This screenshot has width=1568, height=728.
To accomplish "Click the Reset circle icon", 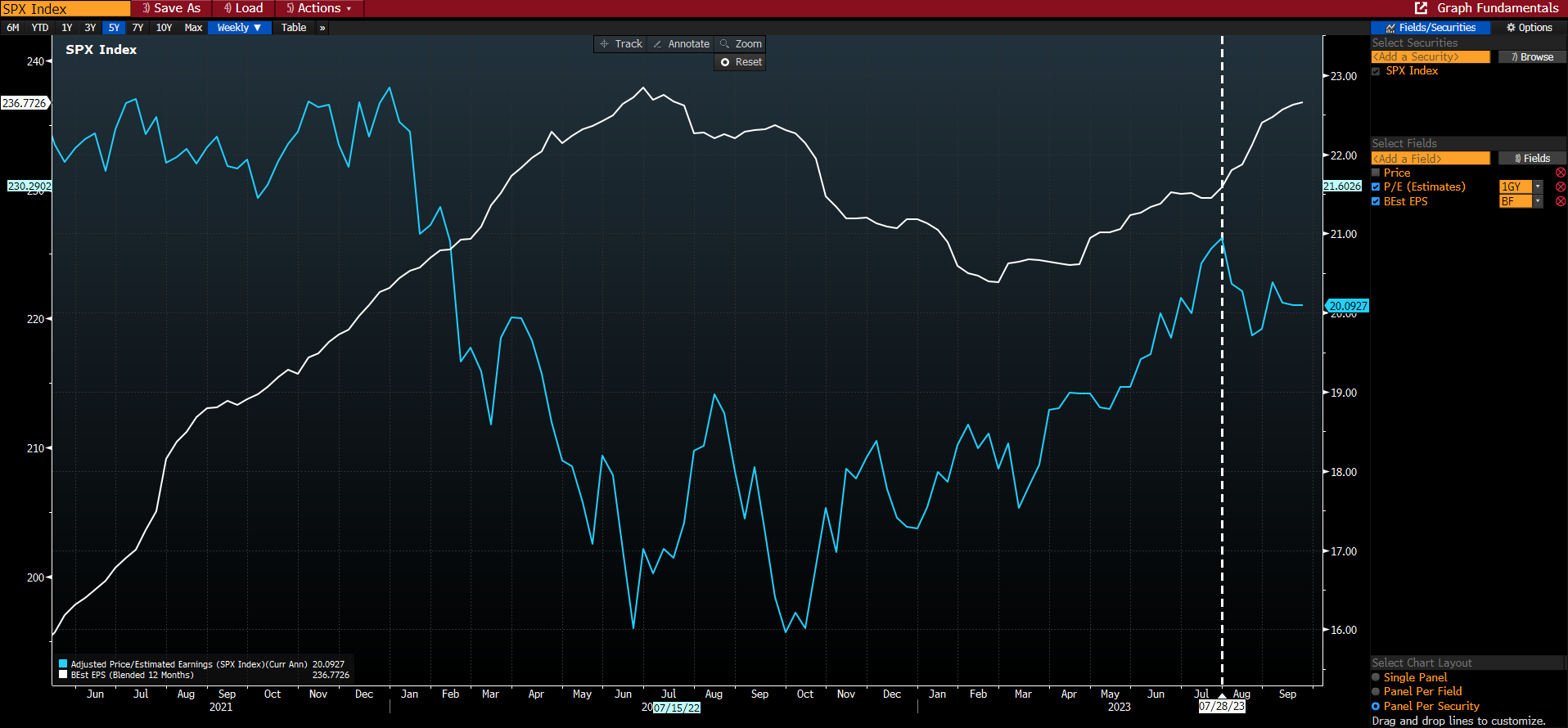I will (x=725, y=62).
